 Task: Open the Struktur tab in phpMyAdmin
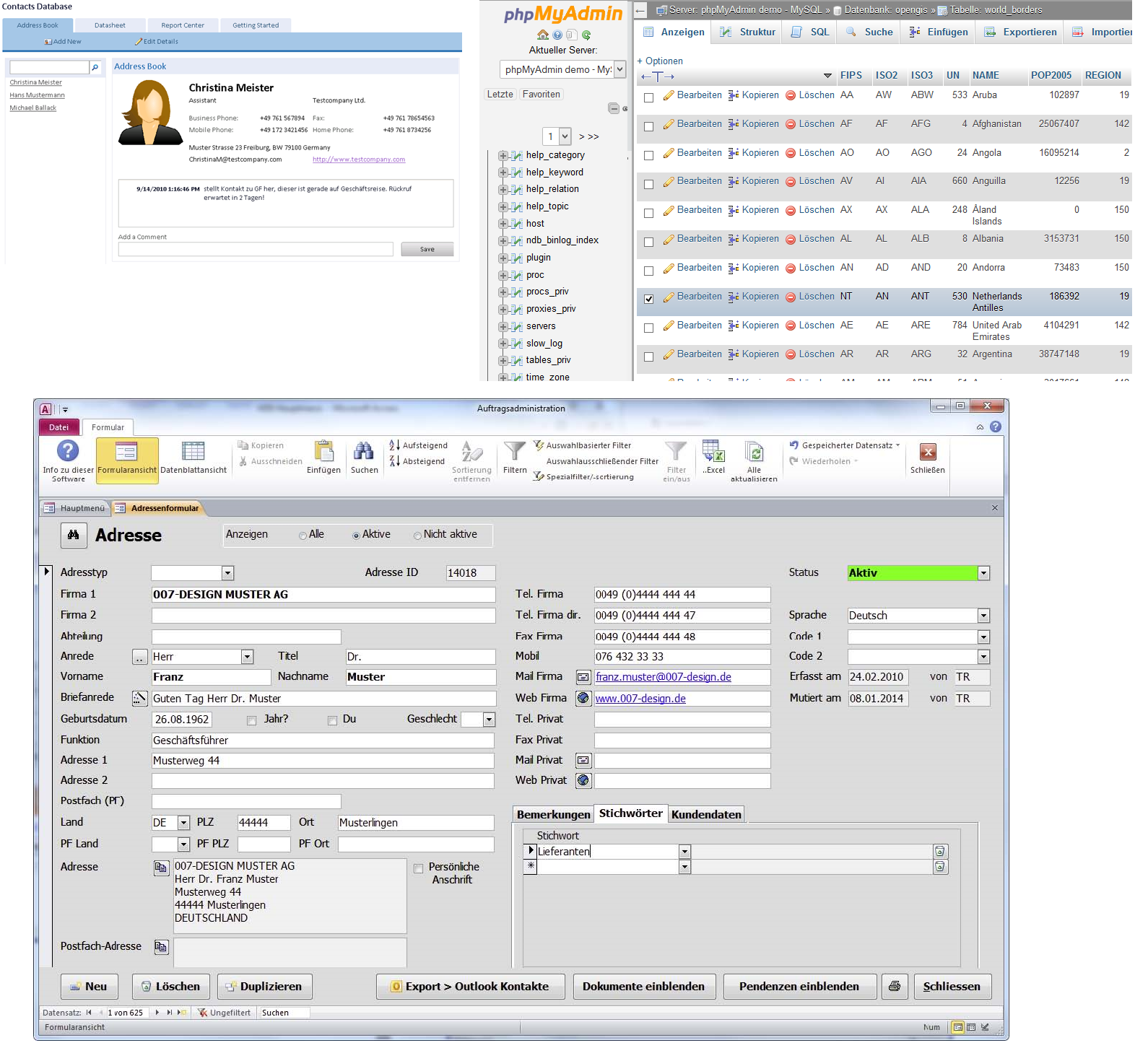point(748,32)
